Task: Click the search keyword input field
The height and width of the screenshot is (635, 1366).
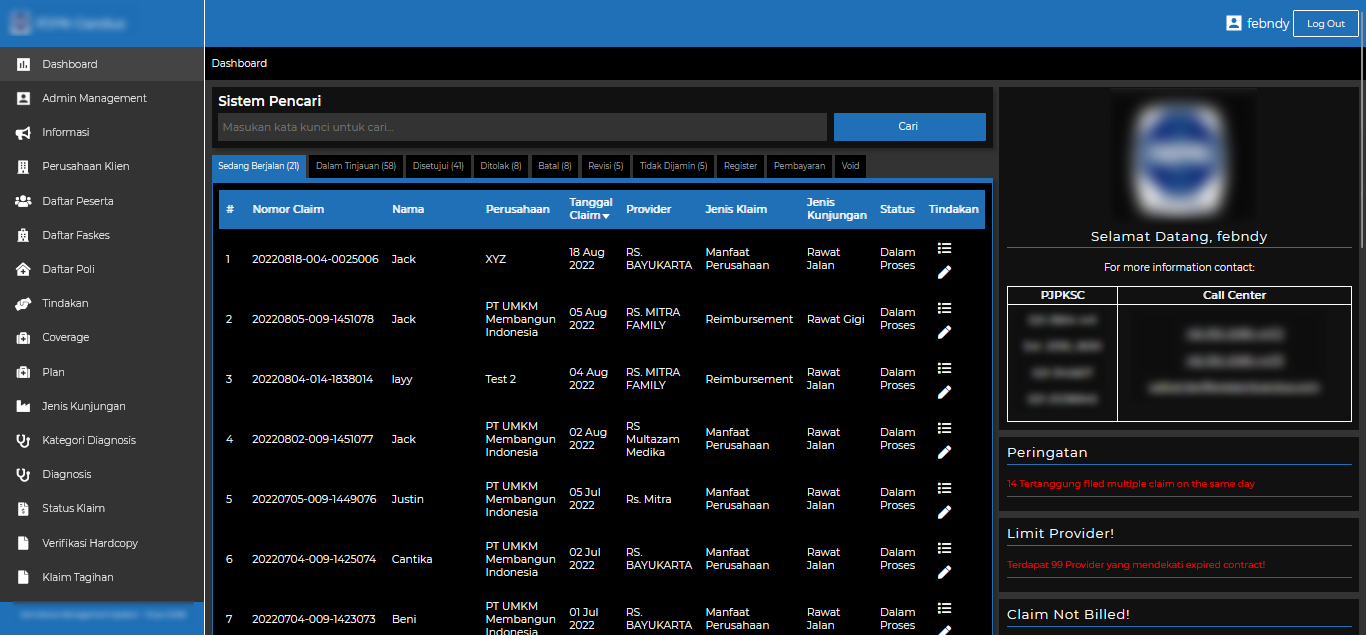Action: [522, 127]
